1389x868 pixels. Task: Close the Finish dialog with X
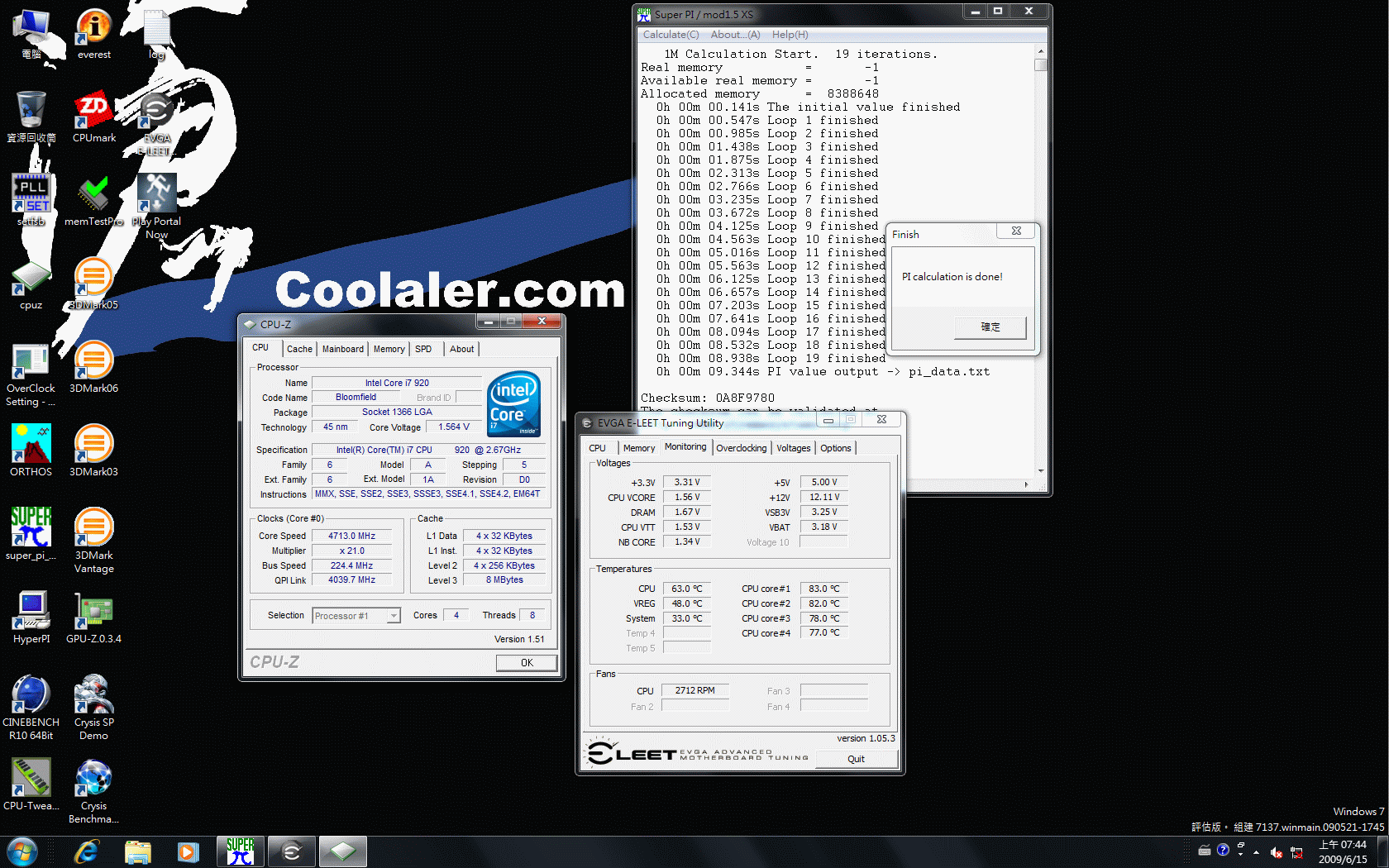pos(1016,231)
